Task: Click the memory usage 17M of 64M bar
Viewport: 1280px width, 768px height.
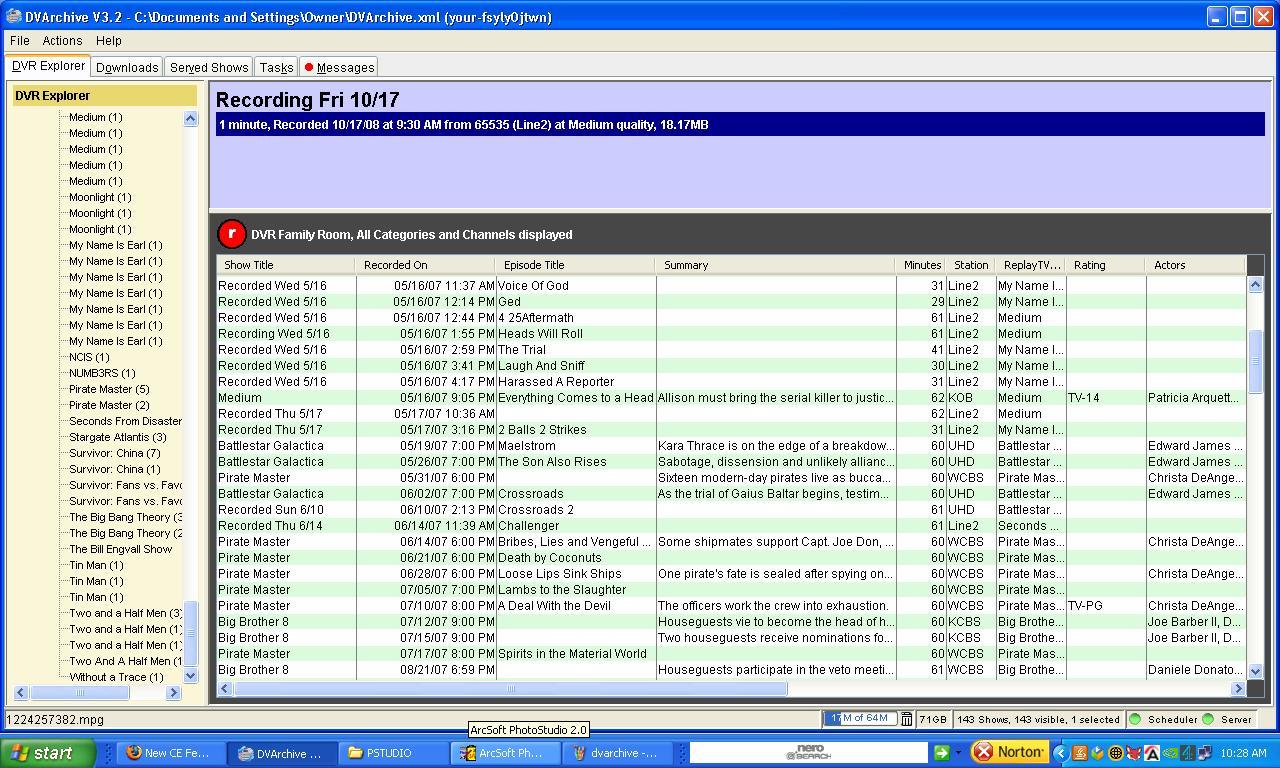Action: (860, 719)
